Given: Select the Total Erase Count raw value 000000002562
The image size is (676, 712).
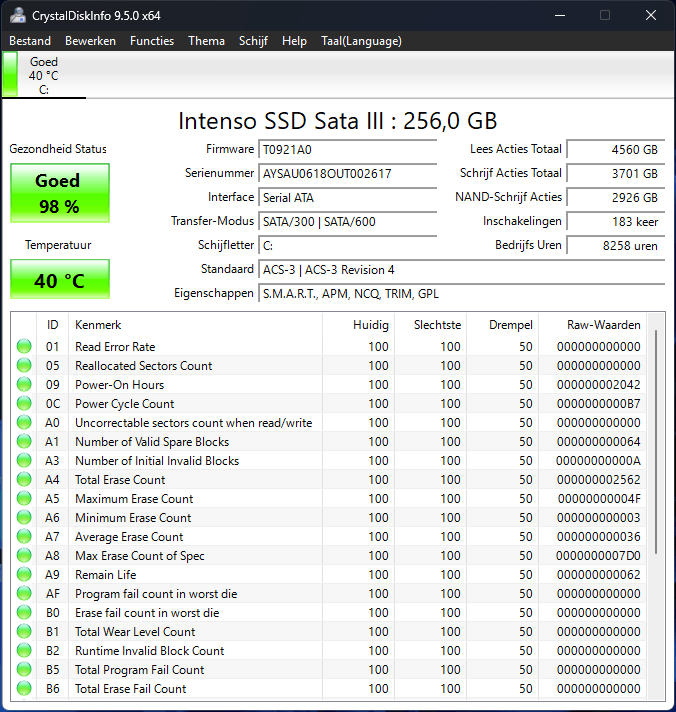Looking at the screenshot, I should click(598, 480).
